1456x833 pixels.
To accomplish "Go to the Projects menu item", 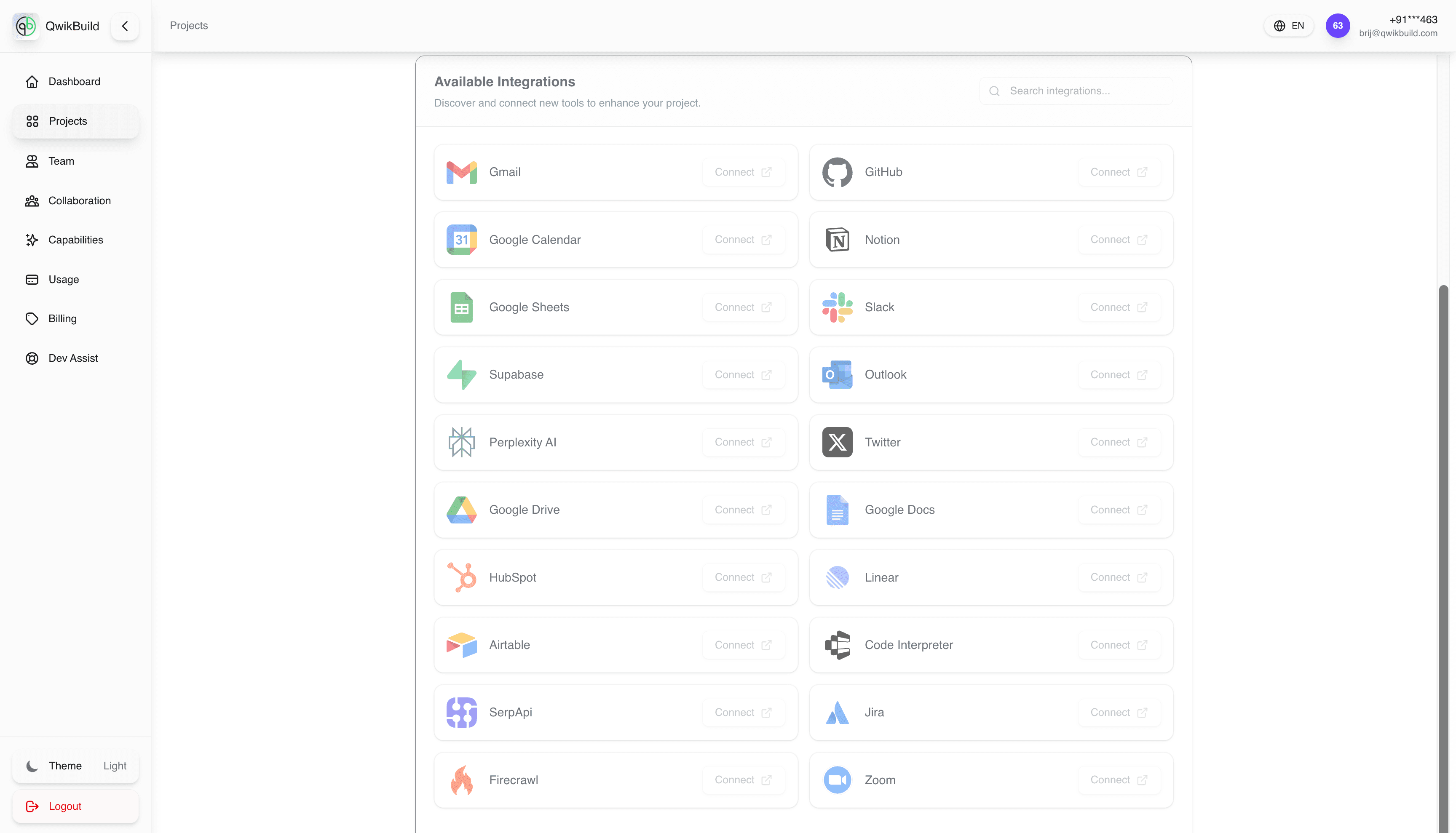I will 75,121.
